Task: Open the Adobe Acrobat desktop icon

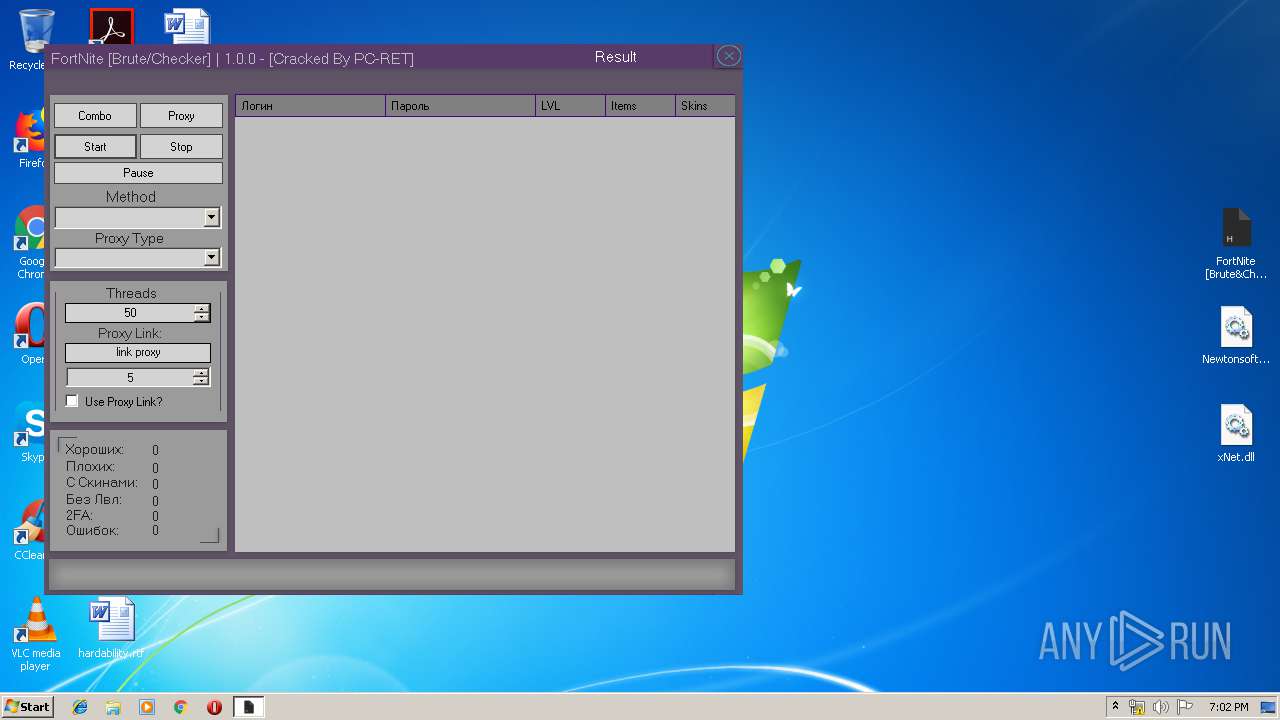Action: pos(111,28)
